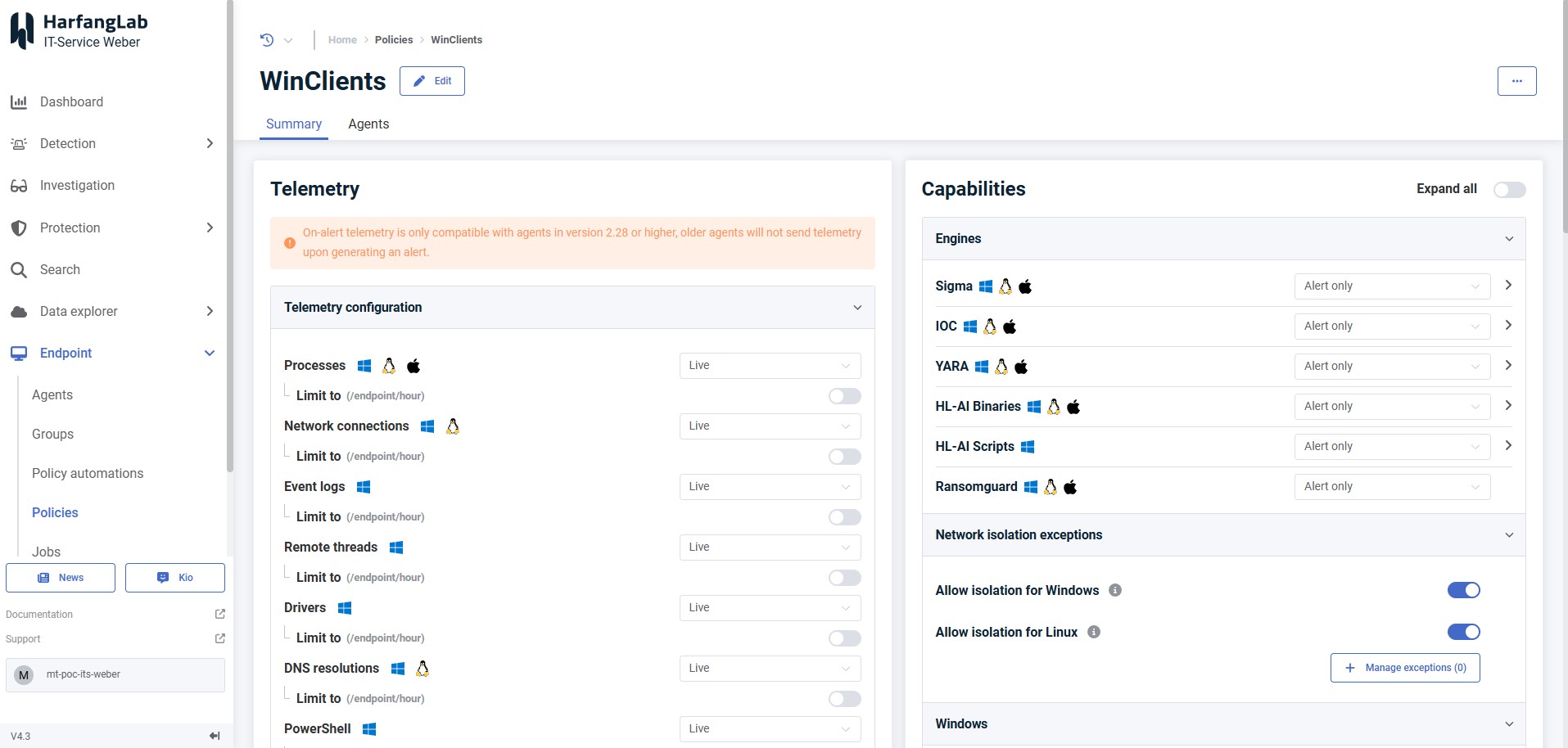Disable Allow isolation for Windows toggle
The width and height of the screenshot is (1568, 748).
pos(1463,590)
